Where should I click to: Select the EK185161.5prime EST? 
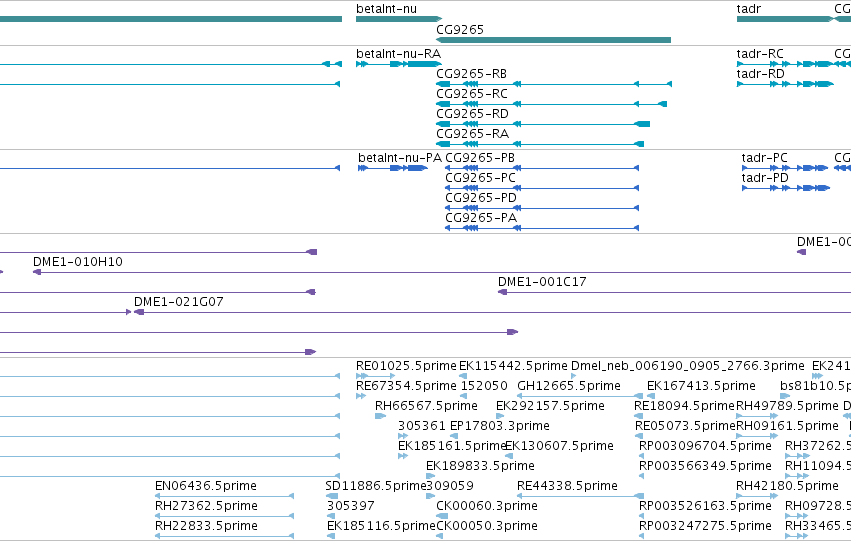(x=403, y=456)
